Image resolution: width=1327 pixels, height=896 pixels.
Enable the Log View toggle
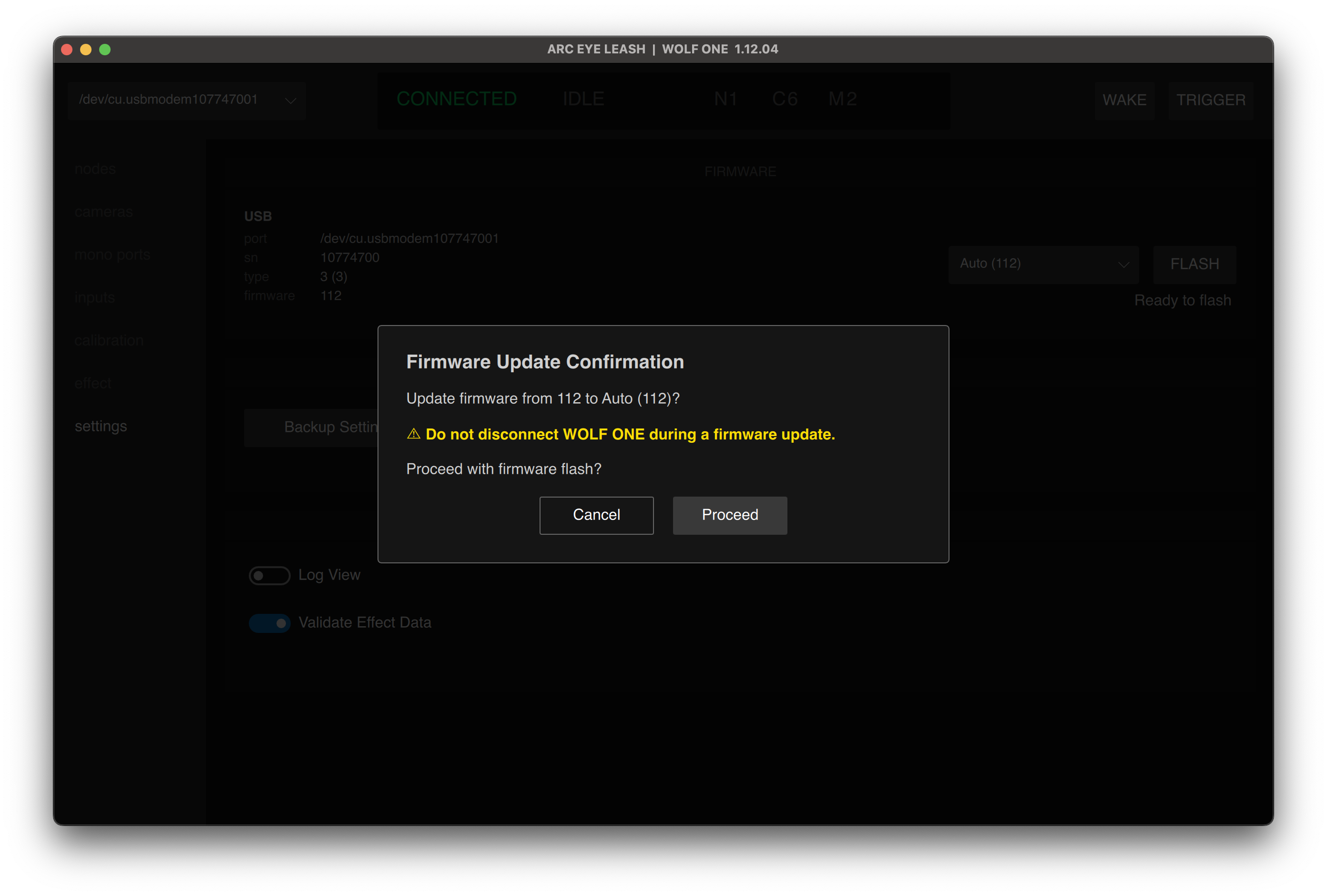coord(269,576)
